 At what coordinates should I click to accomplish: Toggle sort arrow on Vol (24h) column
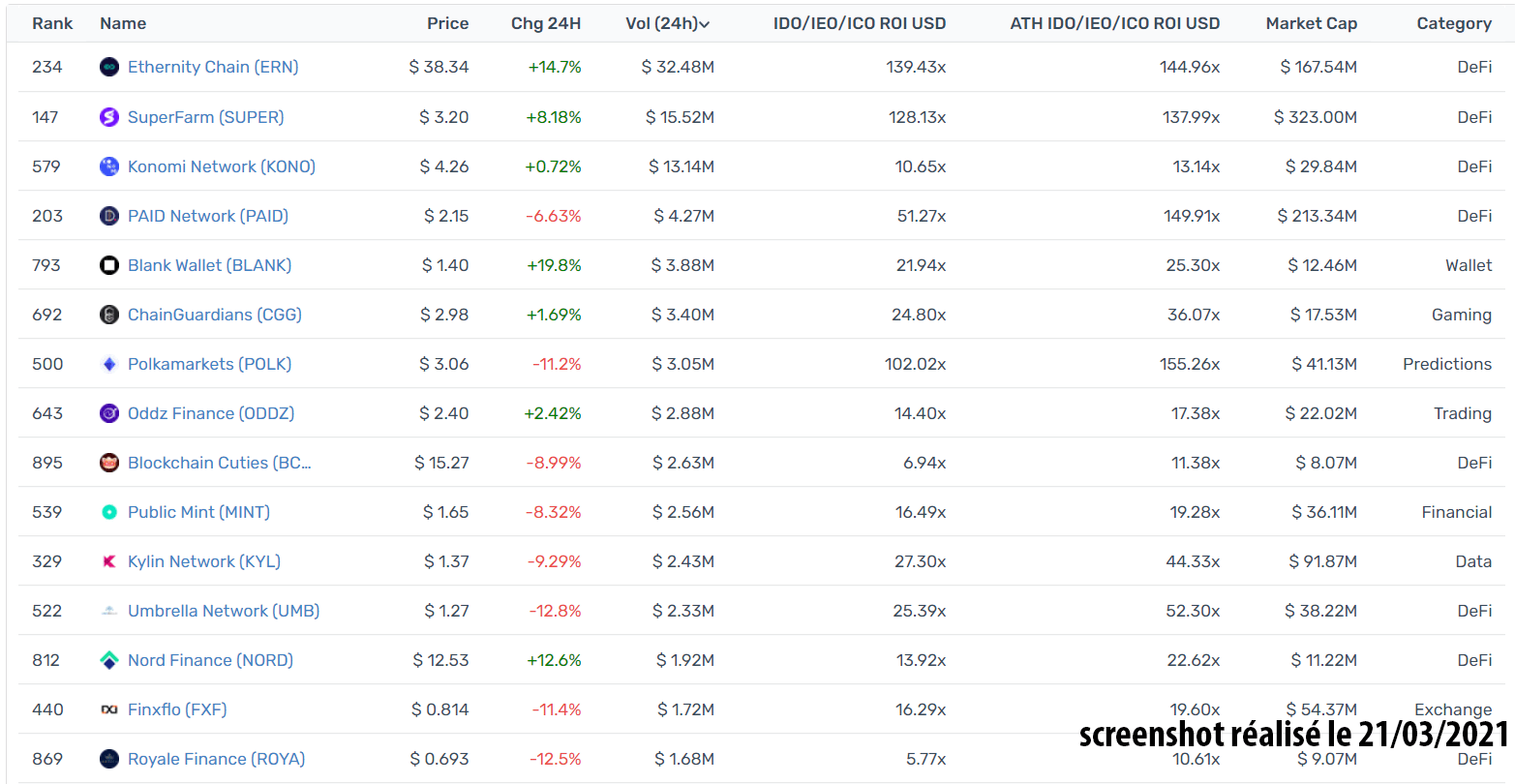click(704, 24)
